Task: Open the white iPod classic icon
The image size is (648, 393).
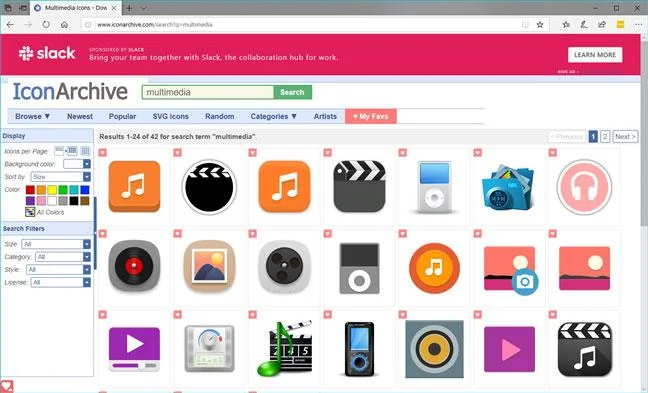Action: tap(434, 187)
